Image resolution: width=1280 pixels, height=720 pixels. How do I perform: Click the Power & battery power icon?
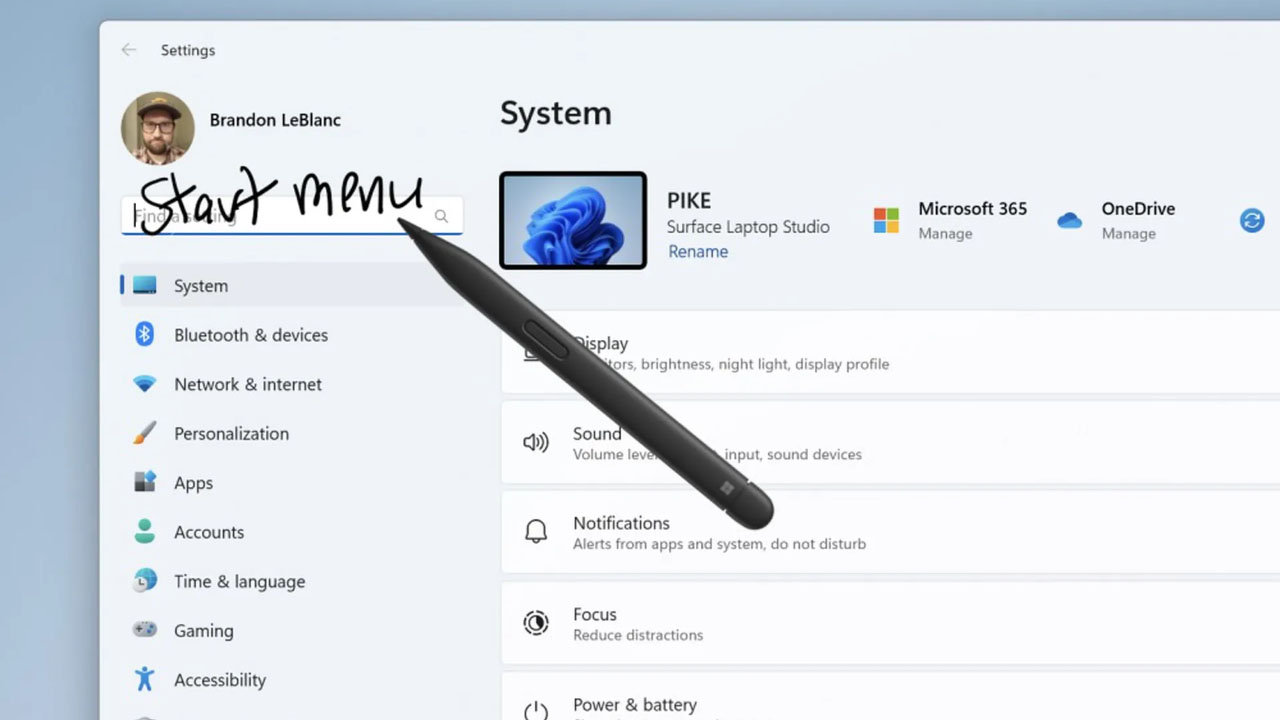coord(536,709)
